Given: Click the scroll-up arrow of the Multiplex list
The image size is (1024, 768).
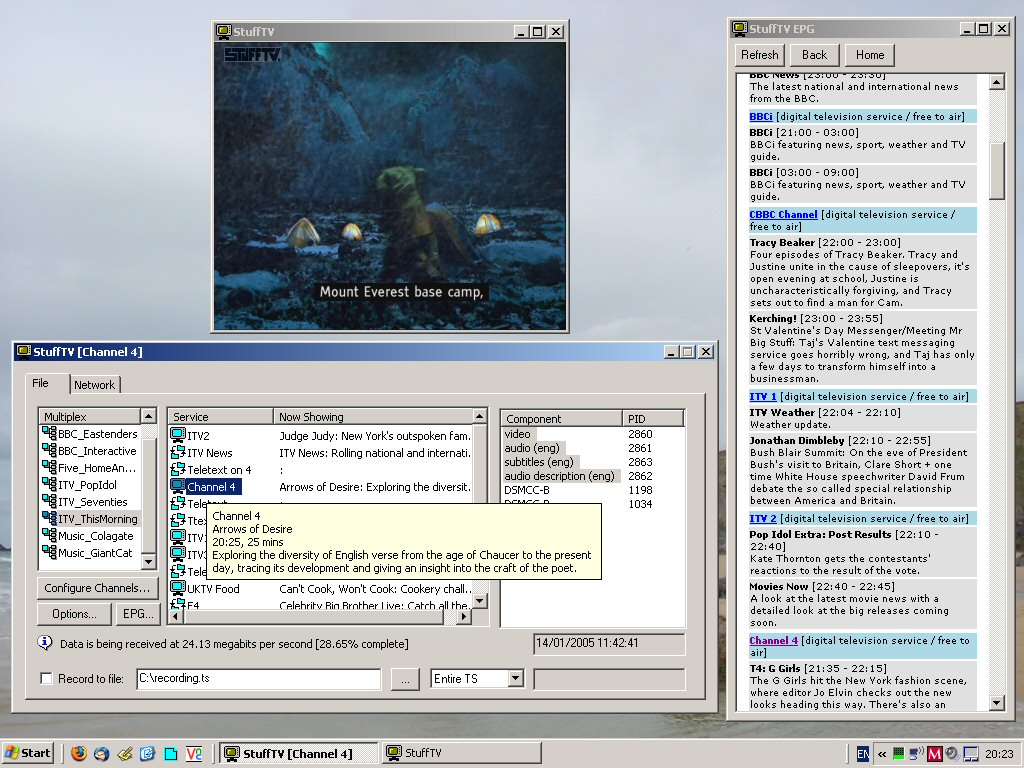Looking at the screenshot, I should (x=148, y=416).
